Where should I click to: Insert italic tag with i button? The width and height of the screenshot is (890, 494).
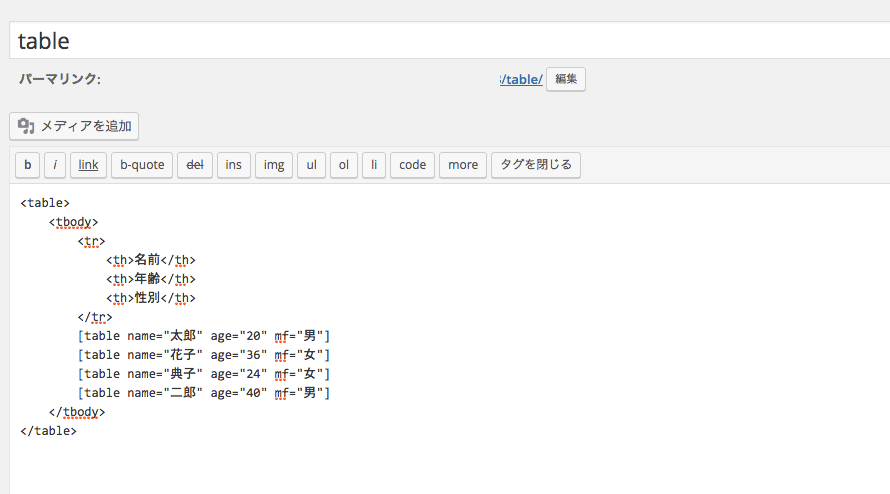click(x=55, y=165)
